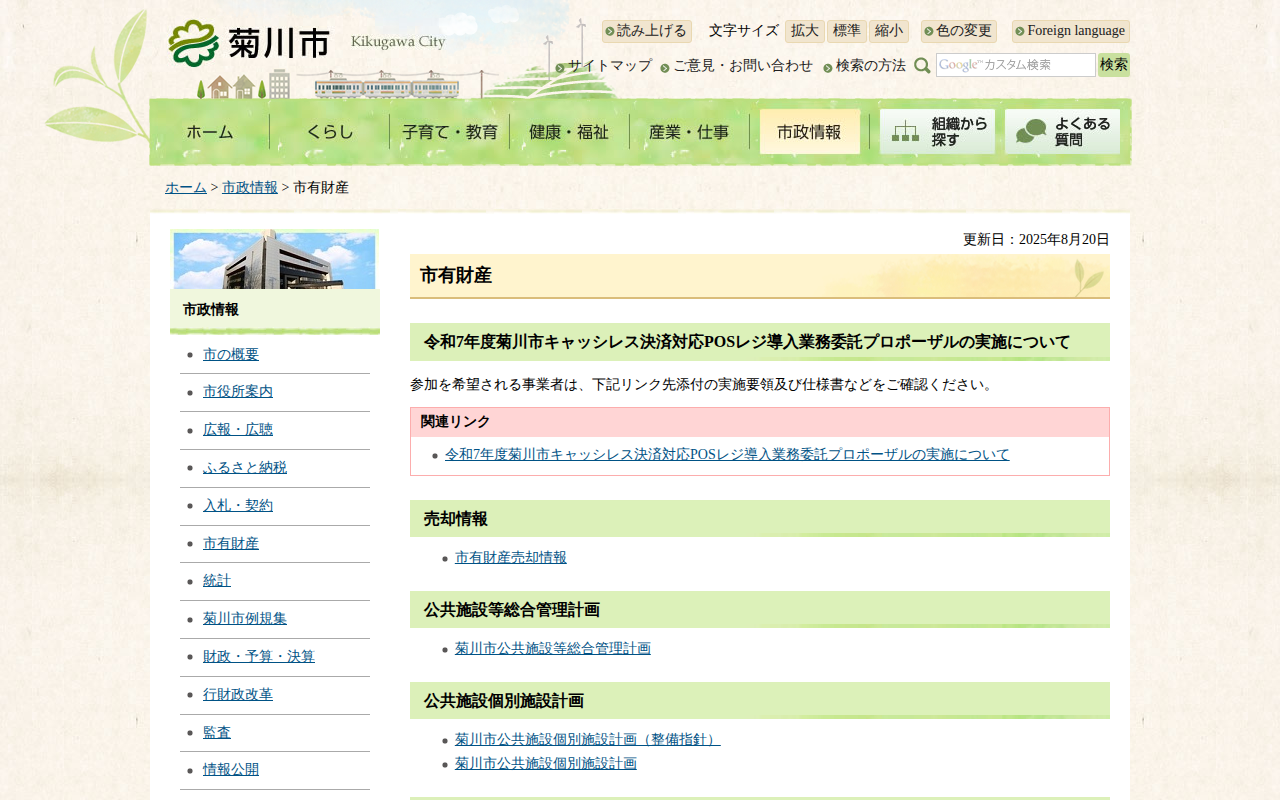The width and height of the screenshot is (1280, 800).
Task: Open the くらし navigation menu
Action: 329,132
